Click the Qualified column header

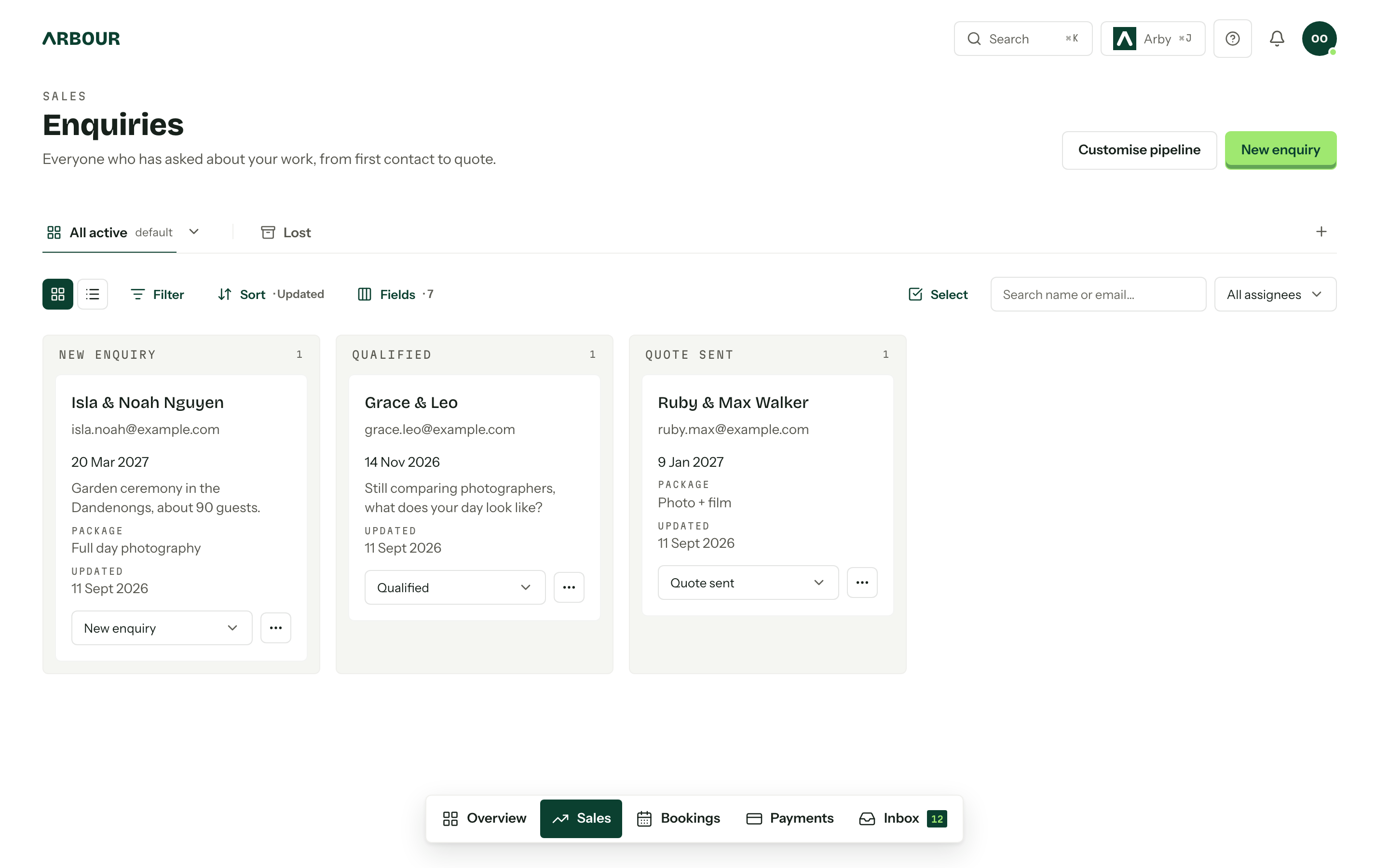pos(392,355)
